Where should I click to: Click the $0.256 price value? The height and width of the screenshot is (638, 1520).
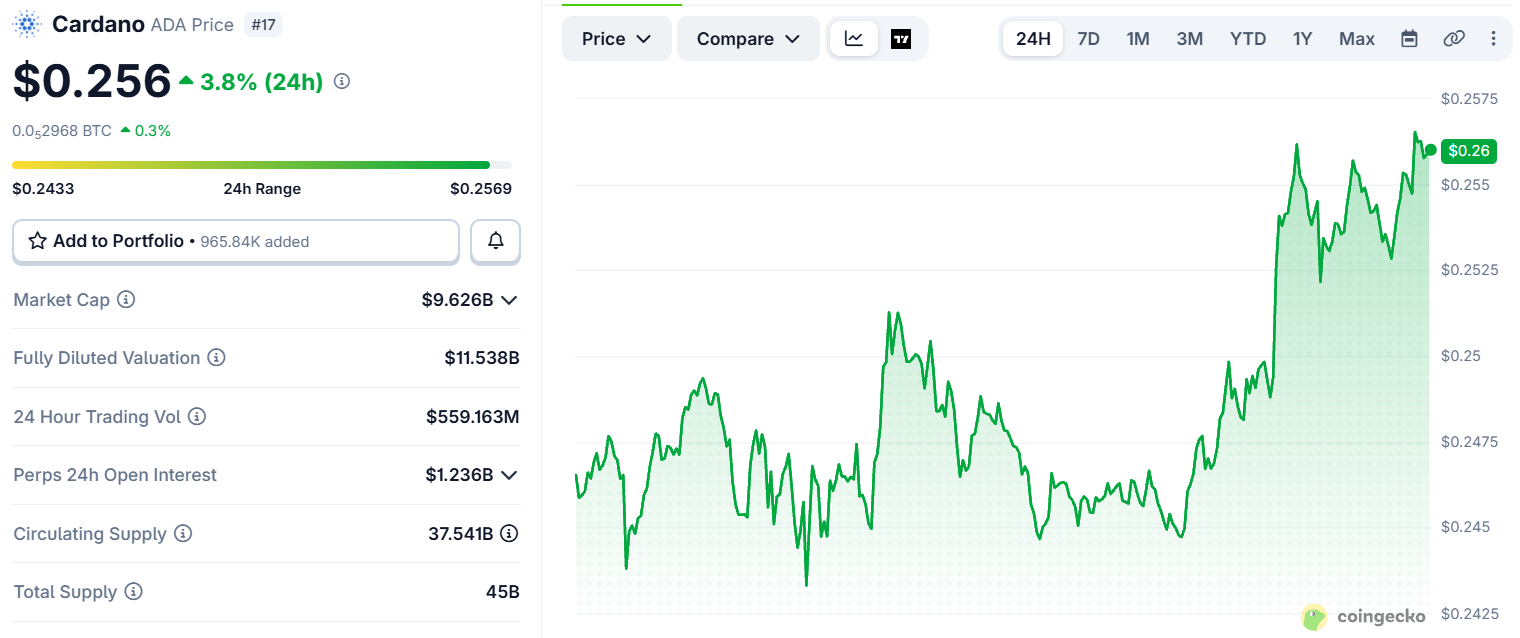(x=92, y=81)
